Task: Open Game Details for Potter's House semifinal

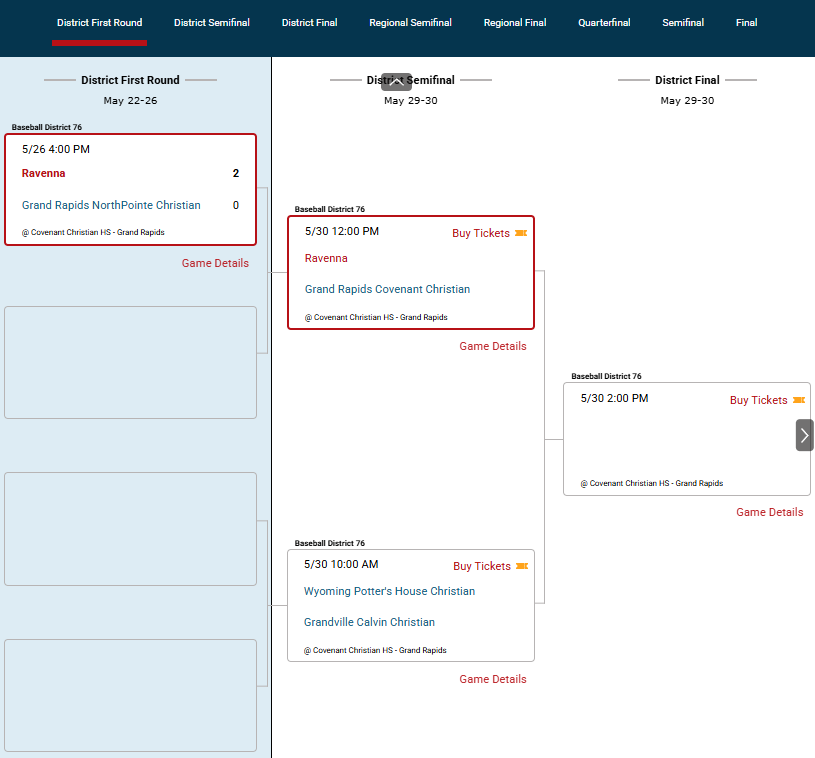Action: click(493, 679)
